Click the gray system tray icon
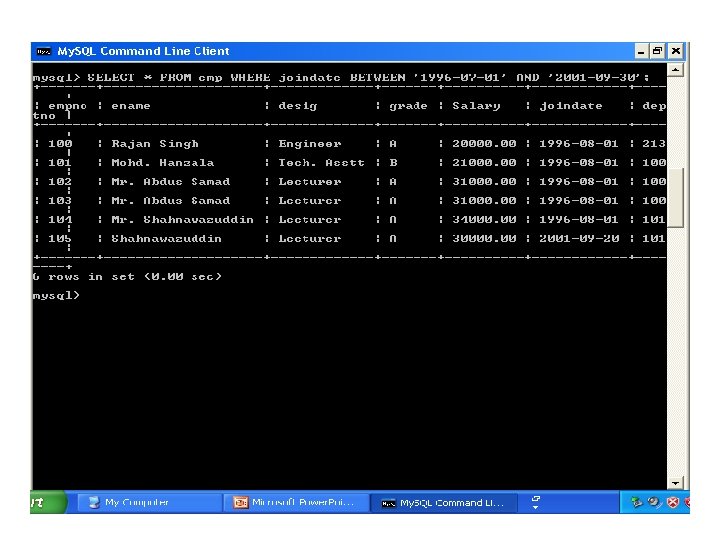The image size is (720, 540). [x=654, y=502]
